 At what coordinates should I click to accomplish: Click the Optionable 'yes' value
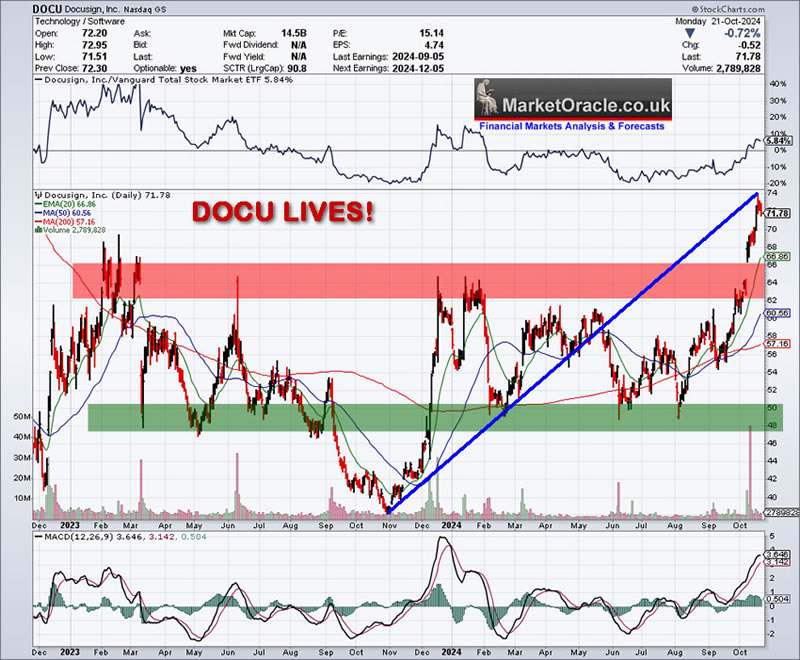click(188, 68)
